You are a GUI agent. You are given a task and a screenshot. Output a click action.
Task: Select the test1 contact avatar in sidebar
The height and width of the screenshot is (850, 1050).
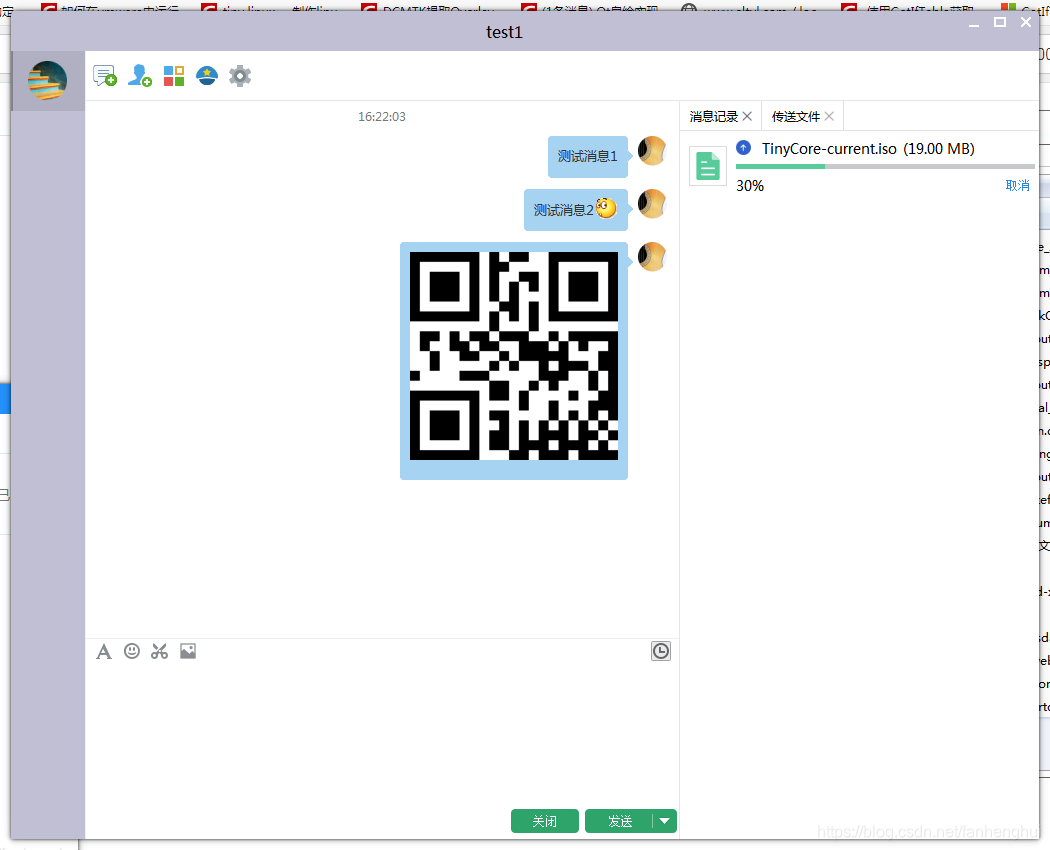pyautogui.click(x=48, y=80)
